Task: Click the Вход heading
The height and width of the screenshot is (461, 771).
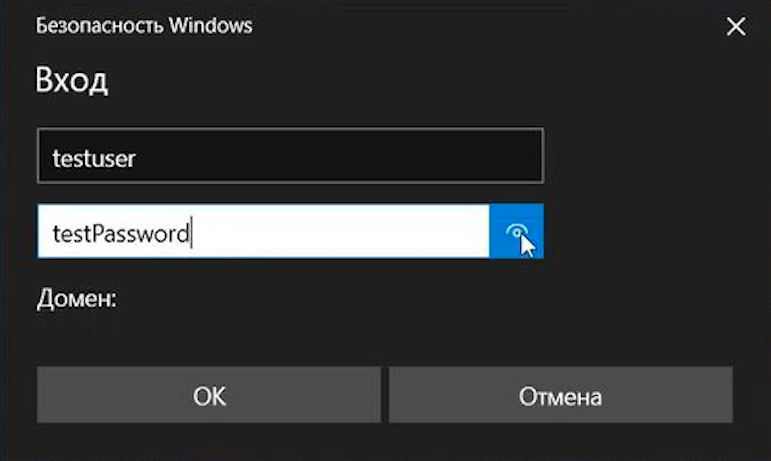Action: [x=72, y=81]
